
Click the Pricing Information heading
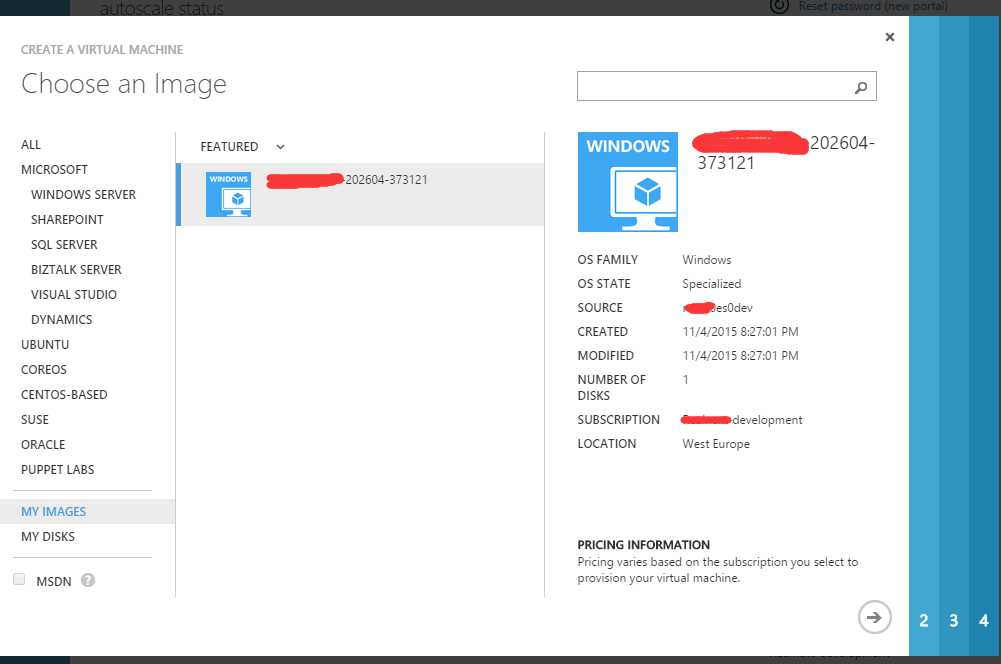(x=643, y=545)
